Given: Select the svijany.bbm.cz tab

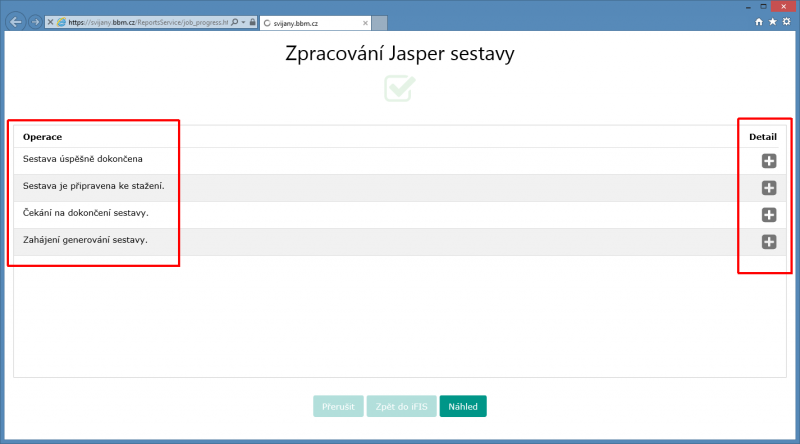Looking at the screenshot, I should click(313, 23).
